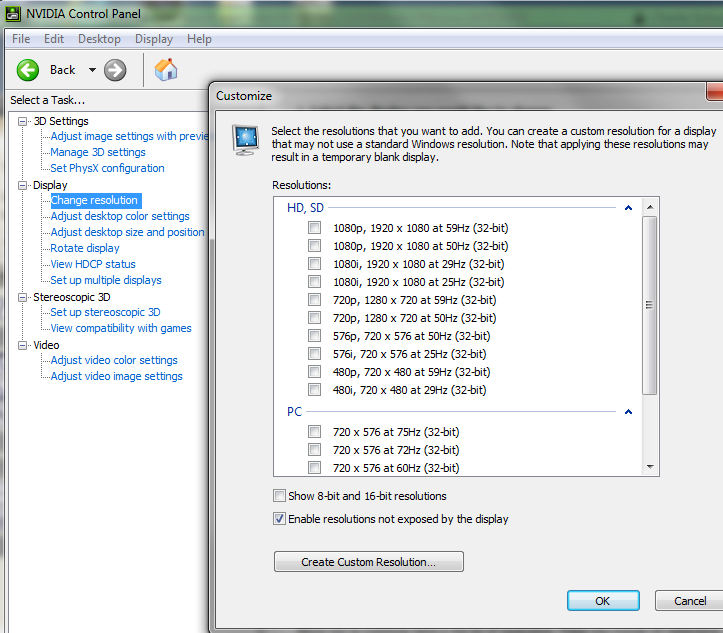Viewport: 723px width, 633px height.
Task: Click the Cancel button
Action: pyautogui.click(x=690, y=601)
